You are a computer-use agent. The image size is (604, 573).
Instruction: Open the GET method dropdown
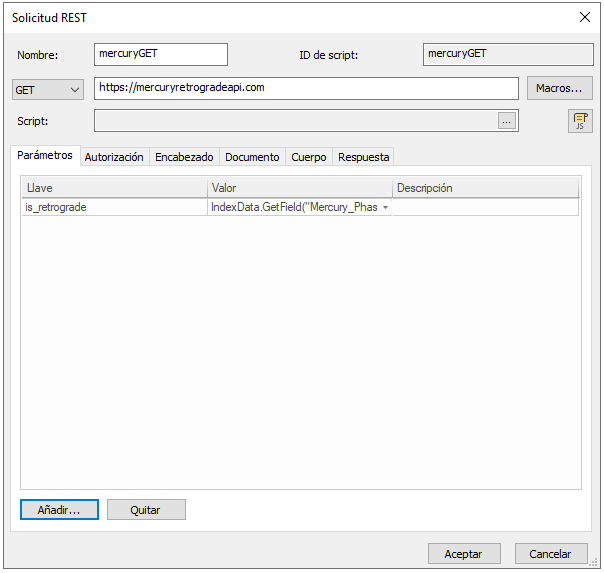point(48,90)
